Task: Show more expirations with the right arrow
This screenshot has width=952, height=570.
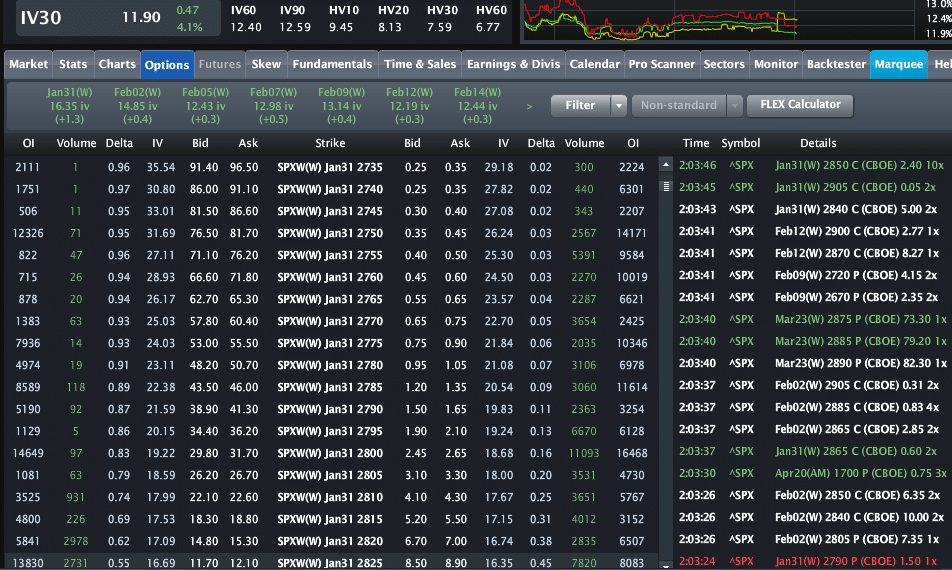Action: 530,106
